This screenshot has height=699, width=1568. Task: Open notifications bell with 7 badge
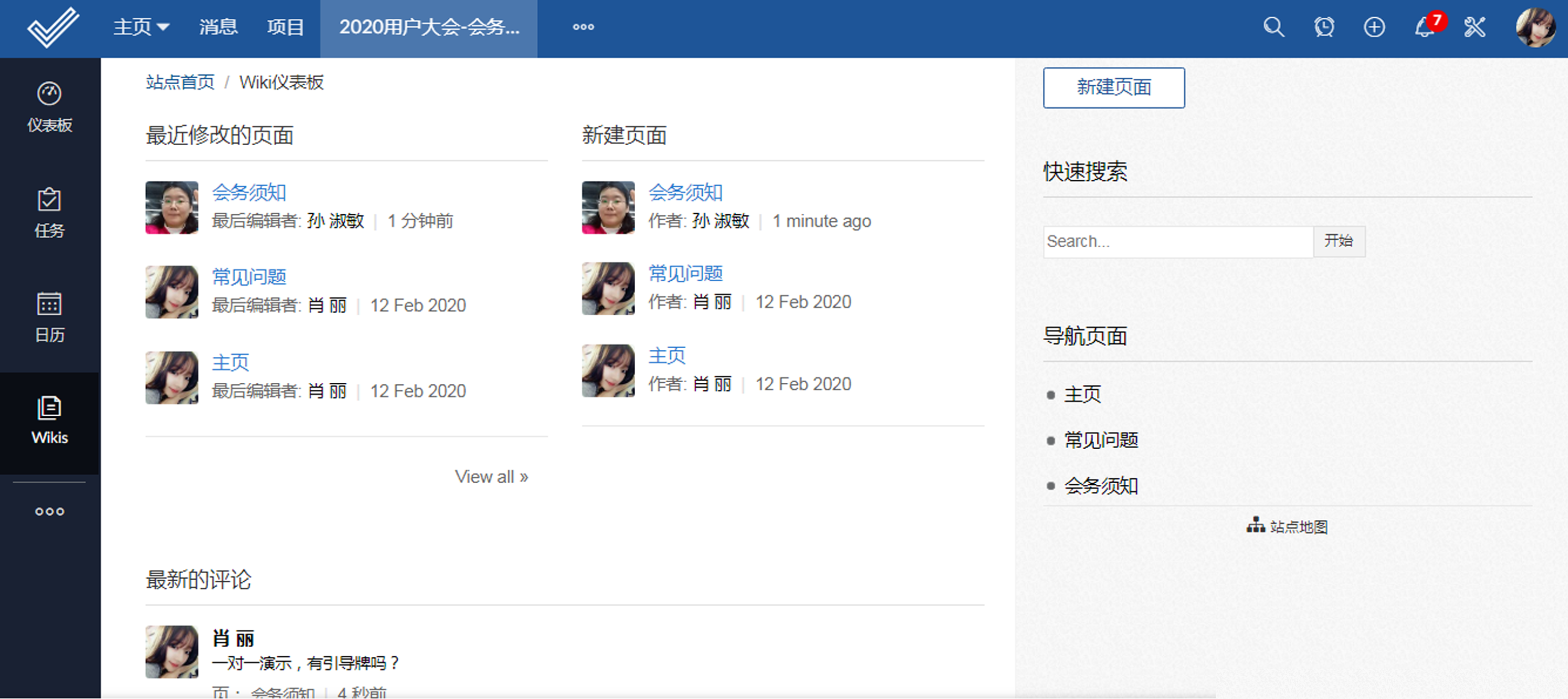(x=1424, y=27)
